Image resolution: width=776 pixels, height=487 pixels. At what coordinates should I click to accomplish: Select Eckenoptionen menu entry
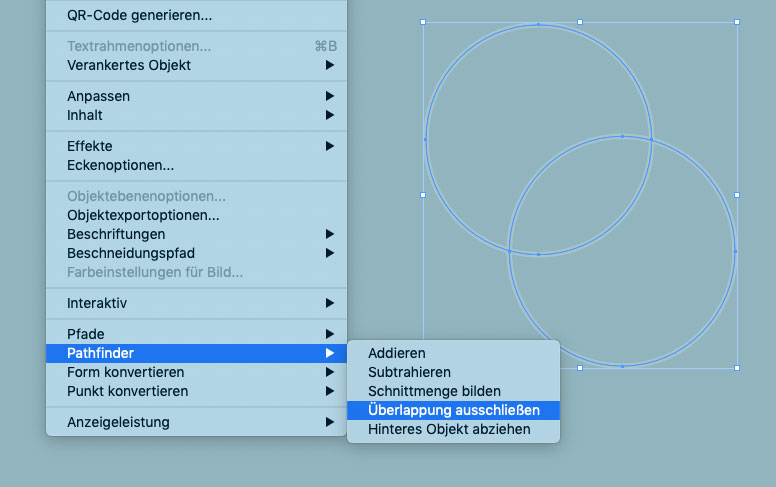click(196, 165)
